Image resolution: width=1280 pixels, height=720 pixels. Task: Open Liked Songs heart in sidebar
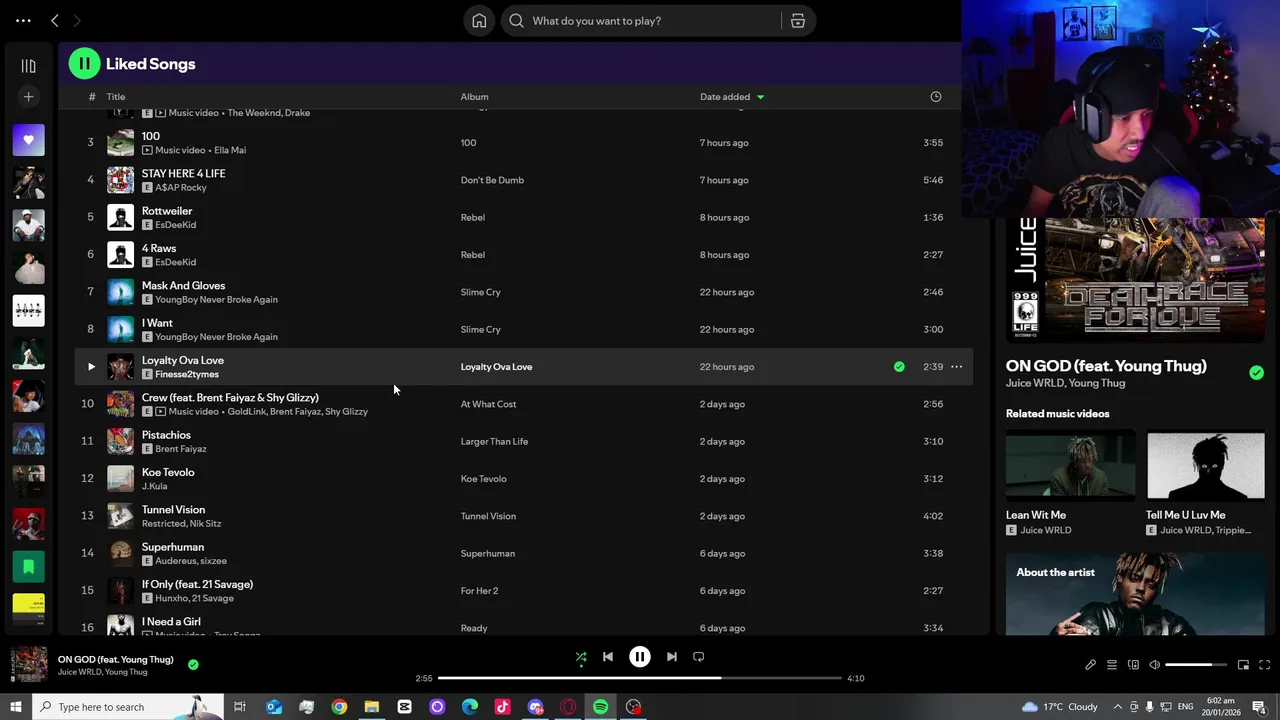(28, 140)
